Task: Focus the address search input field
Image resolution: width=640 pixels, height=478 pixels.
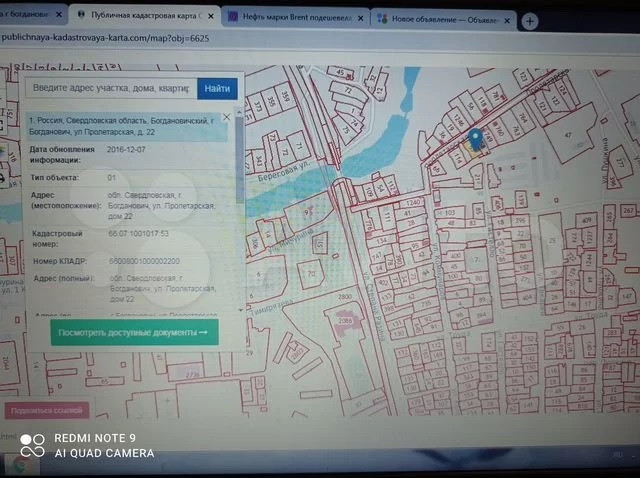Action: [110, 88]
